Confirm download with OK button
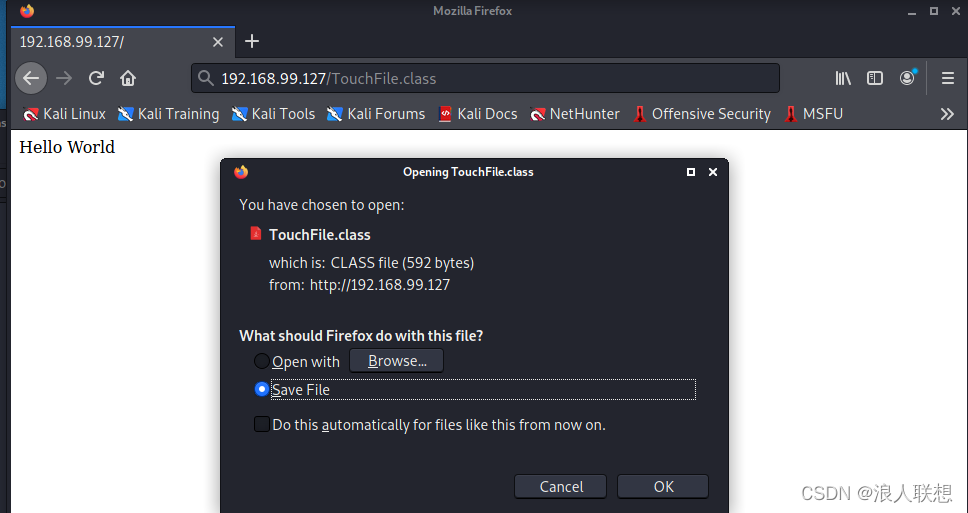The height and width of the screenshot is (513, 968). click(663, 486)
